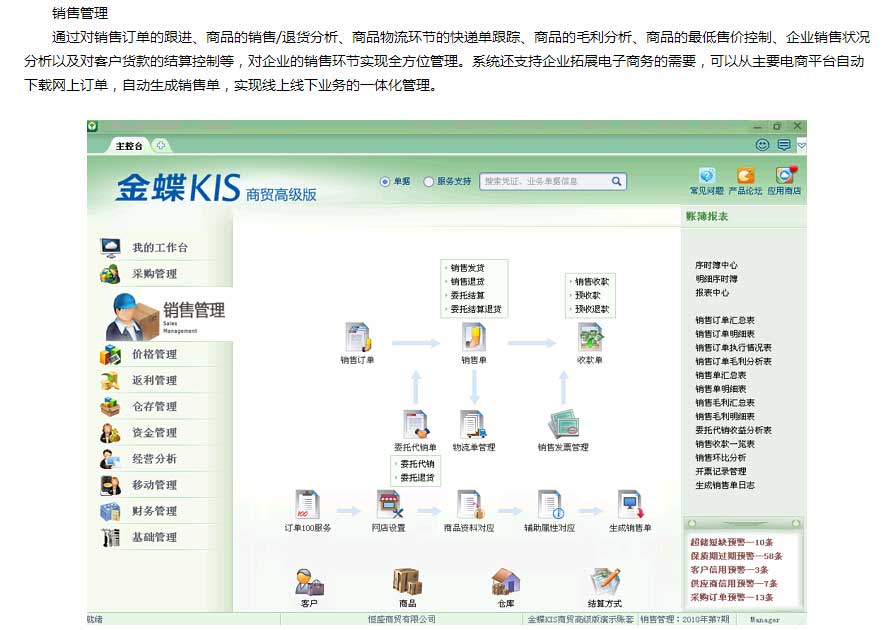Switch to the 主控台 tab
Screen dimensions: 894x630
(x=128, y=146)
